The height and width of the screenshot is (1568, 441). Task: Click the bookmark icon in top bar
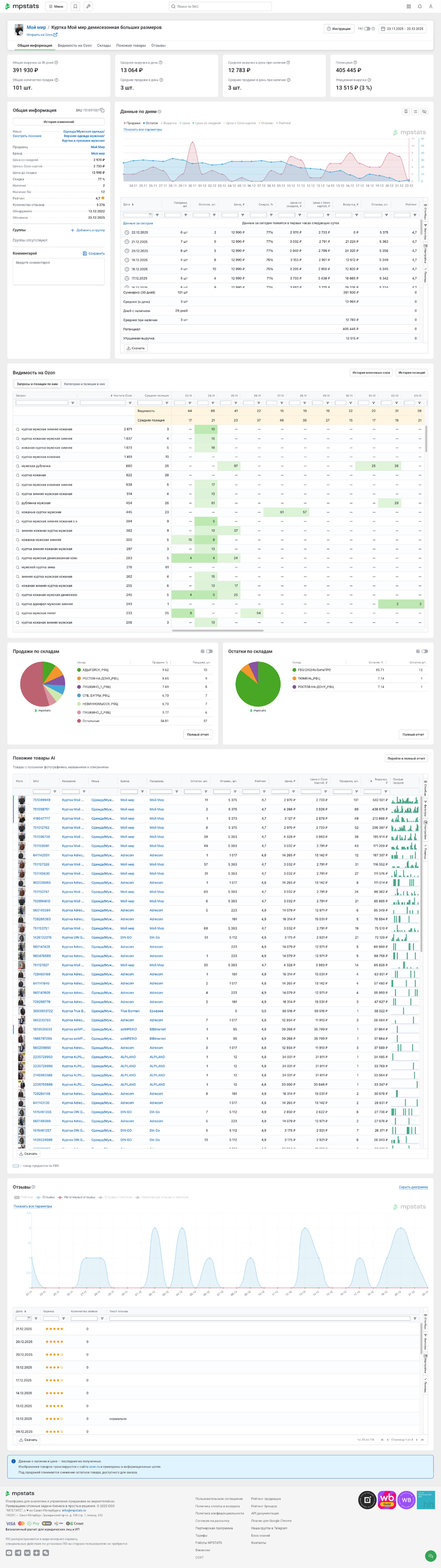coord(75,7)
